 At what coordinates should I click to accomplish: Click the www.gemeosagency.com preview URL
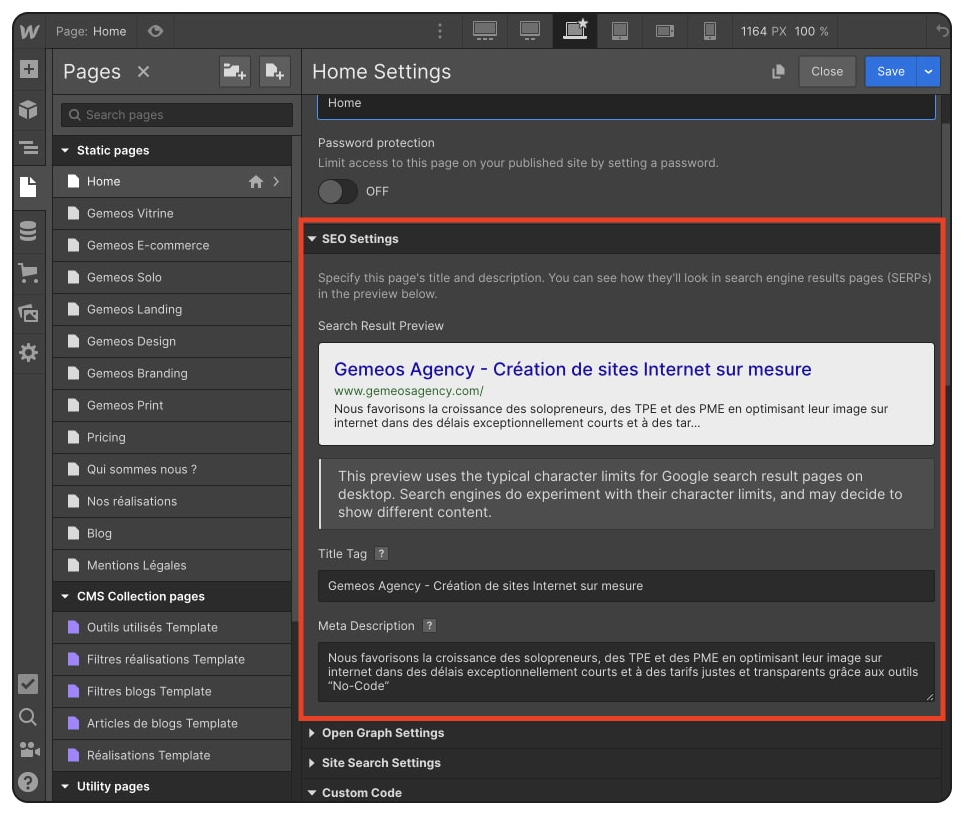[x=408, y=391]
